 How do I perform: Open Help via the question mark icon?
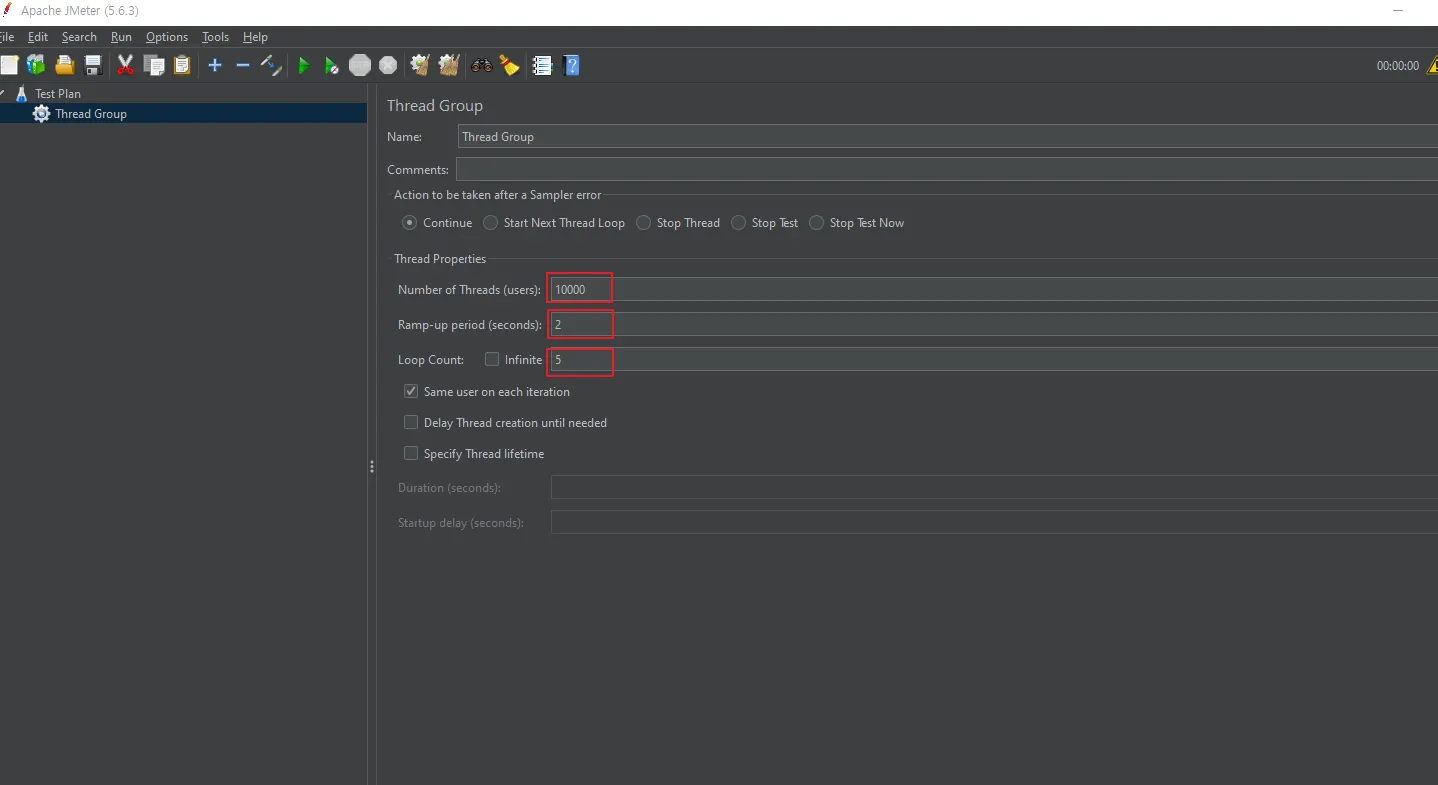click(x=571, y=66)
